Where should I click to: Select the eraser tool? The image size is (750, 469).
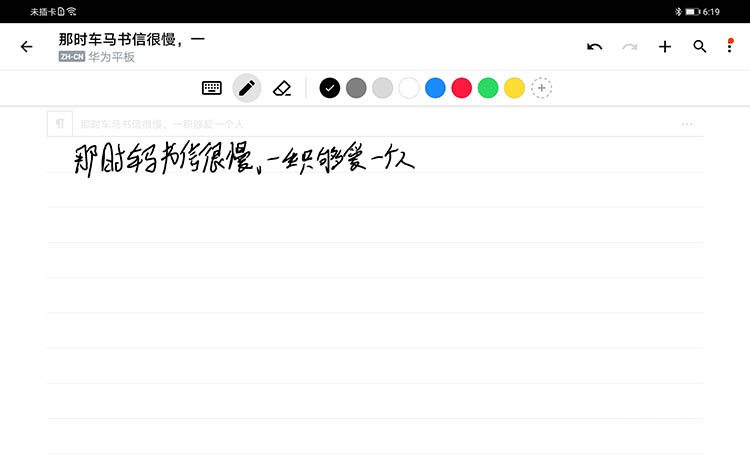click(x=282, y=88)
